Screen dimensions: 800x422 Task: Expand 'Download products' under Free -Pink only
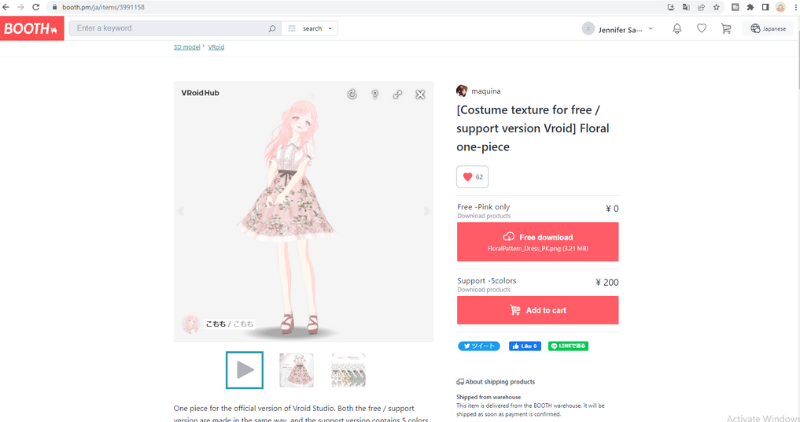click(484, 216)
